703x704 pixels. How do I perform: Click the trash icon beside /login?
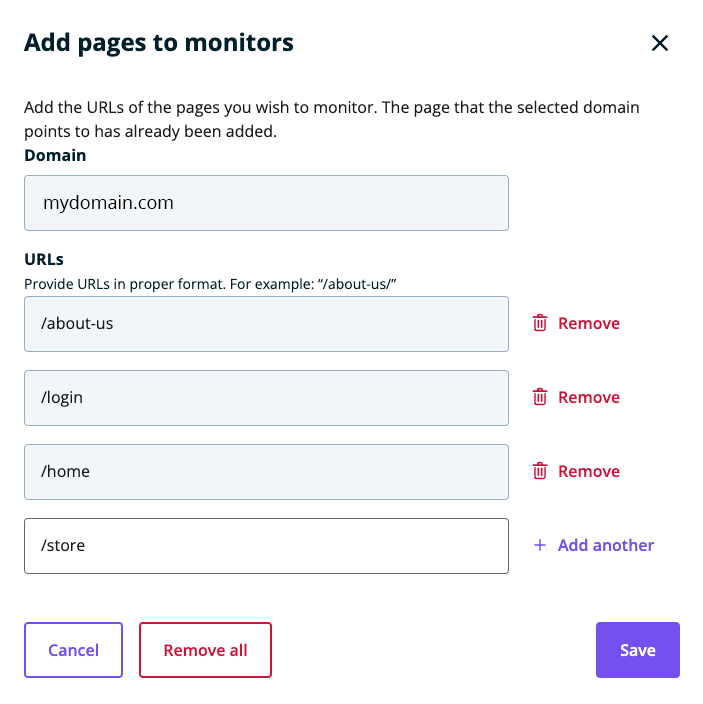point(540,397)
